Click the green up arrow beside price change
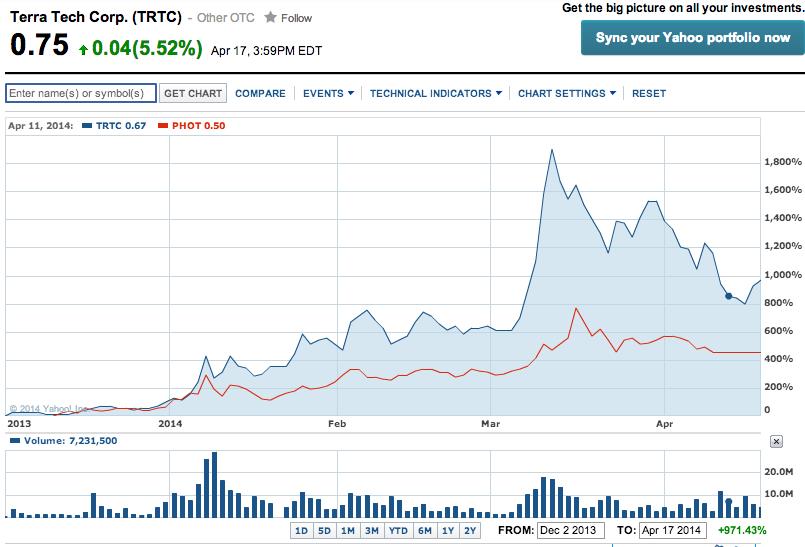The height and width of the screenshot is (547, 805). pos(83,50)
